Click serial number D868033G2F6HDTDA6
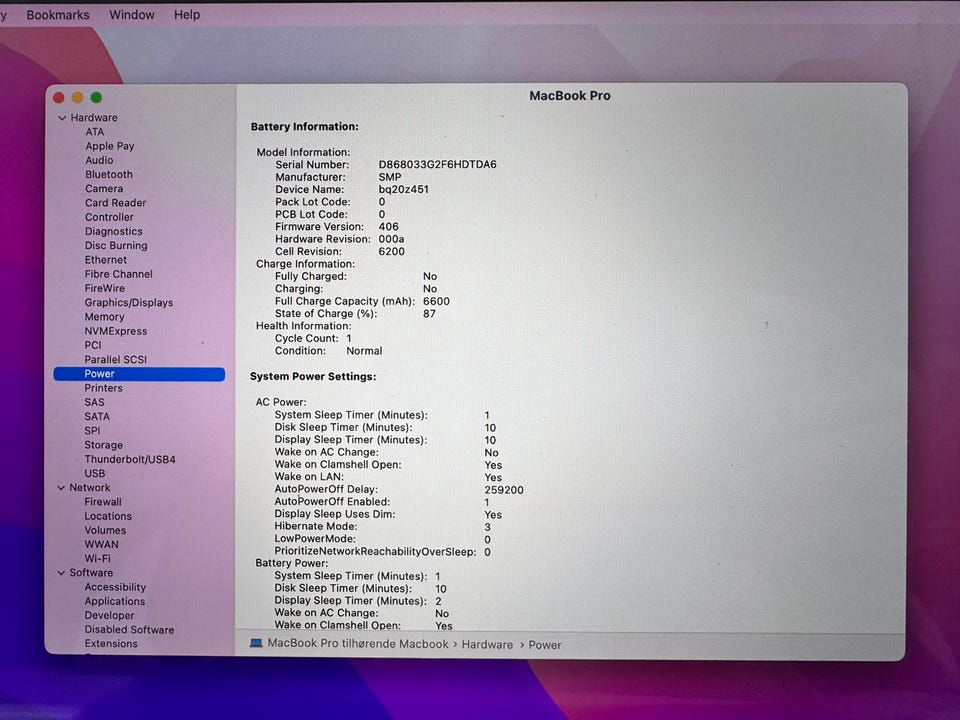Viewport: 960px width, 720px height. pyautogui.click(x=437, y=165)
